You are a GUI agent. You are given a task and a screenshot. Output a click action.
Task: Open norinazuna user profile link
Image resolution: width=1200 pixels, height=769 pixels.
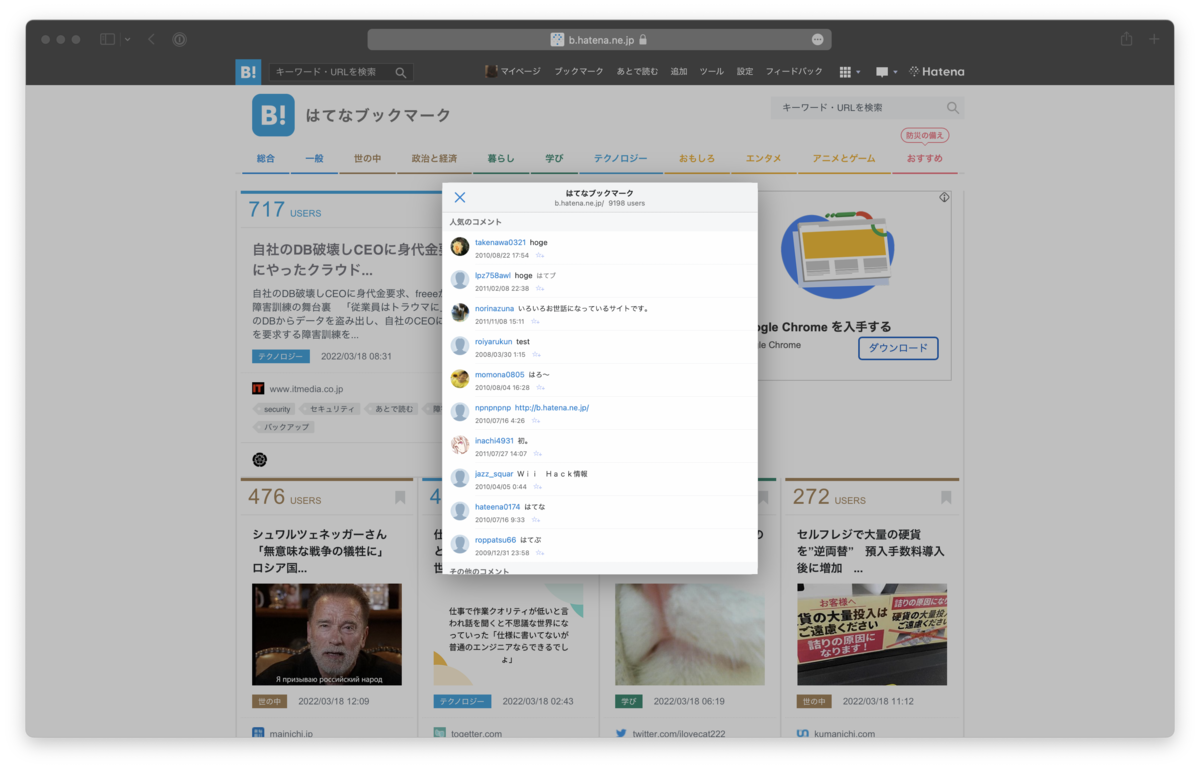pyautogui.click(x=494, y=309)
